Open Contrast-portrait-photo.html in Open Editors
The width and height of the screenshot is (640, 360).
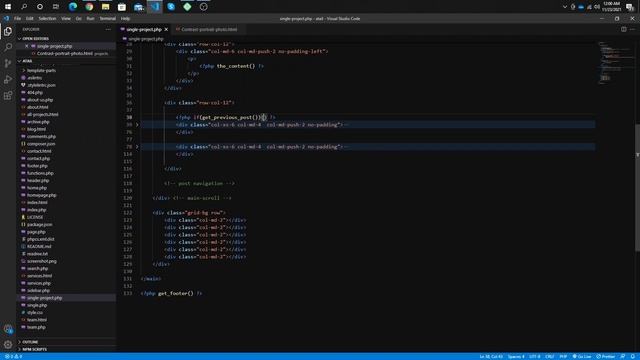point(65,53)
